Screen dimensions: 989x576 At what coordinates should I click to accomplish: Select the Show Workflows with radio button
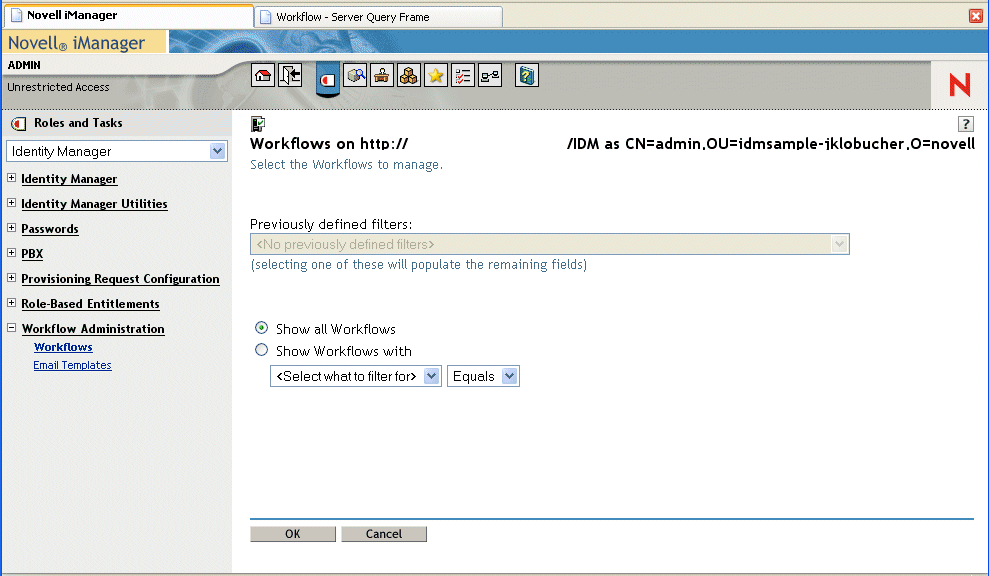pos(261,350)
